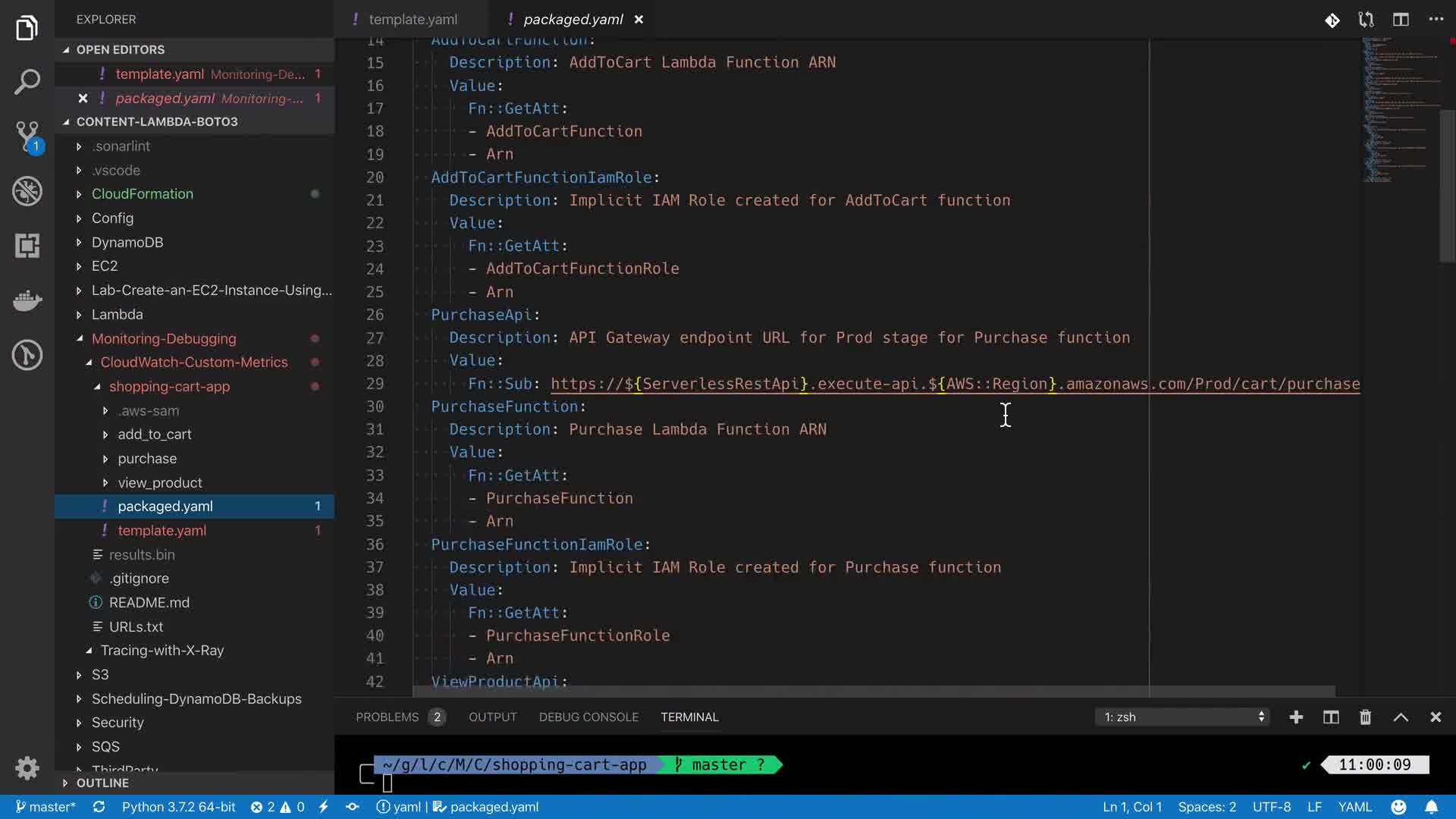
Task: Click the vertical scrollbar in the editor
Action: click(1447, 187)
